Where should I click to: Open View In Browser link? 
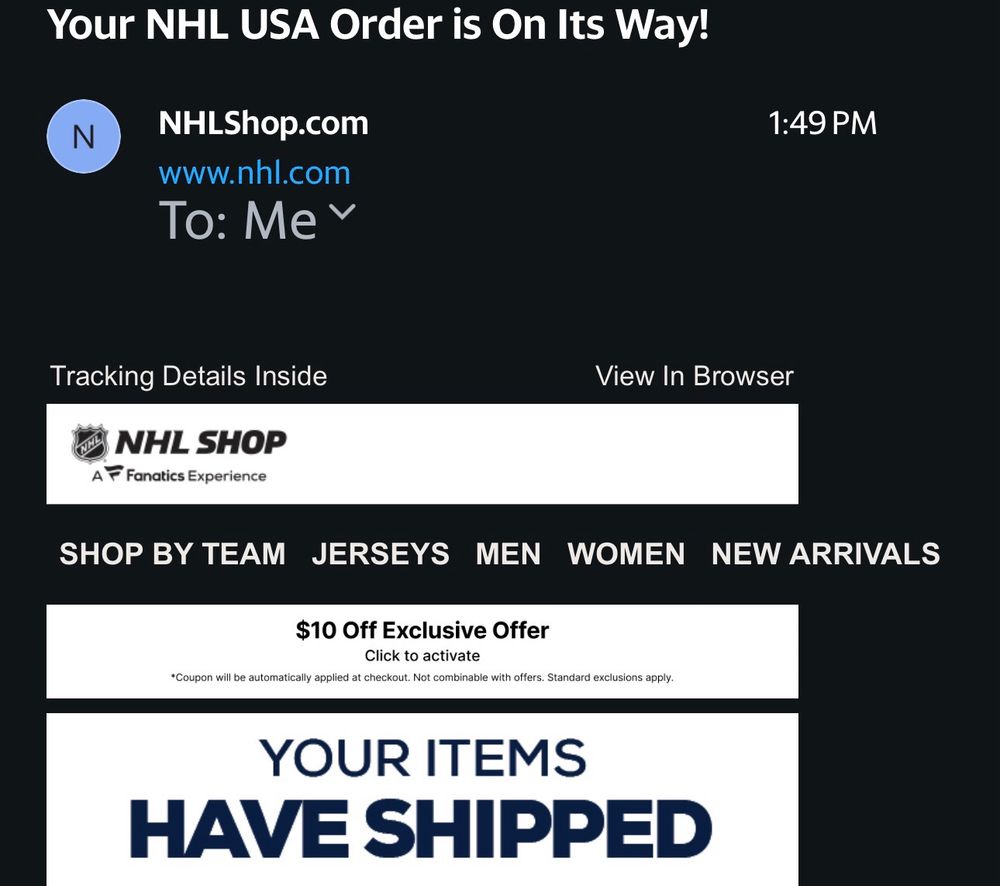pyautogui.click(x=694, y=376)
